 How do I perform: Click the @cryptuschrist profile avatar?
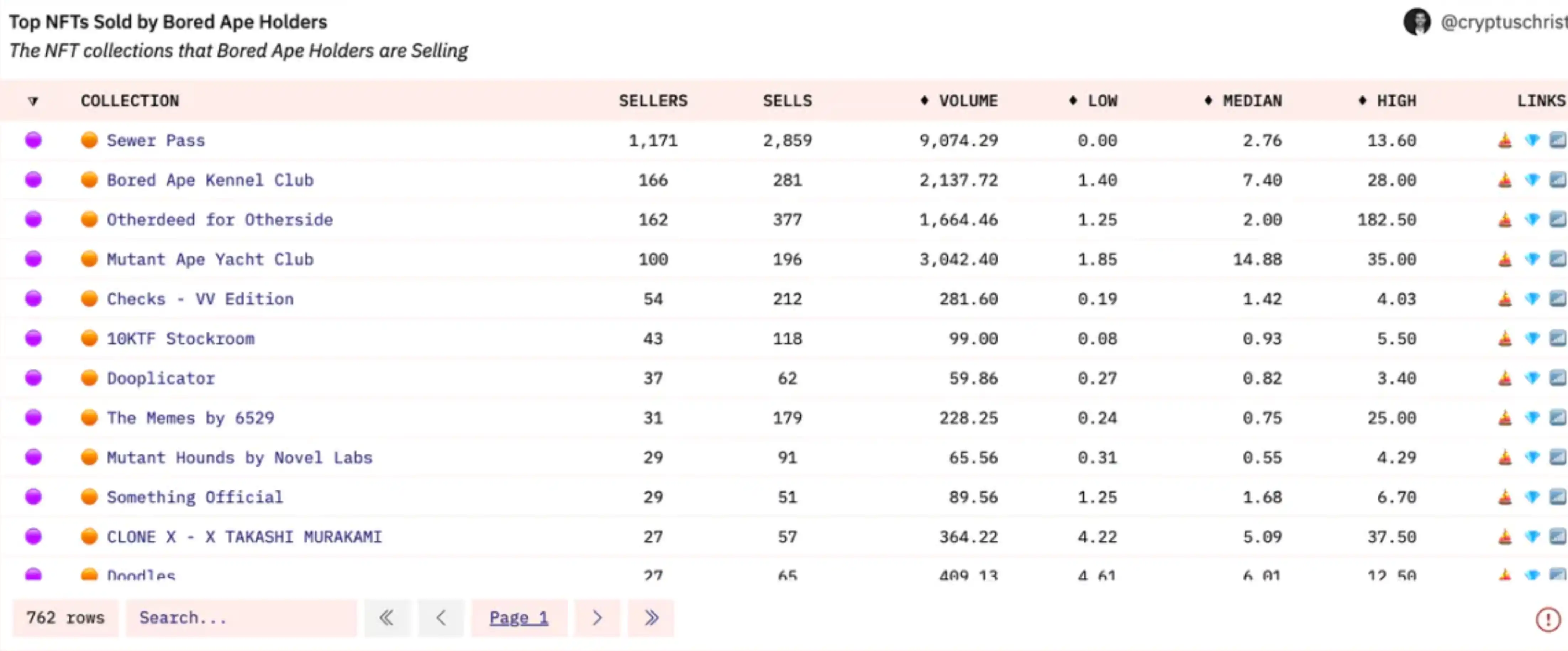(x=1417, y=22)
